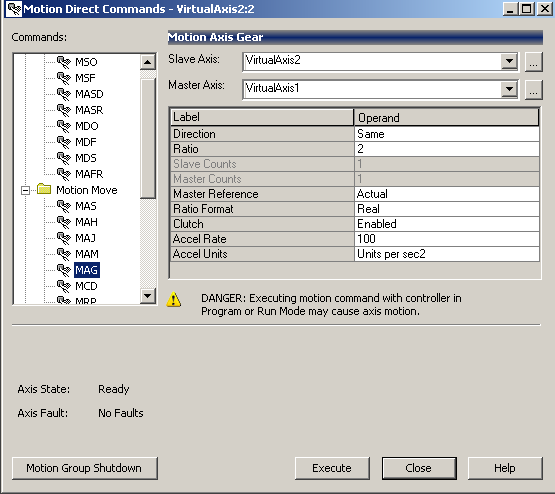Browse Slave Axis with ellipsis button
This screenshot has height=494, width=555.
tap(533, 62)
